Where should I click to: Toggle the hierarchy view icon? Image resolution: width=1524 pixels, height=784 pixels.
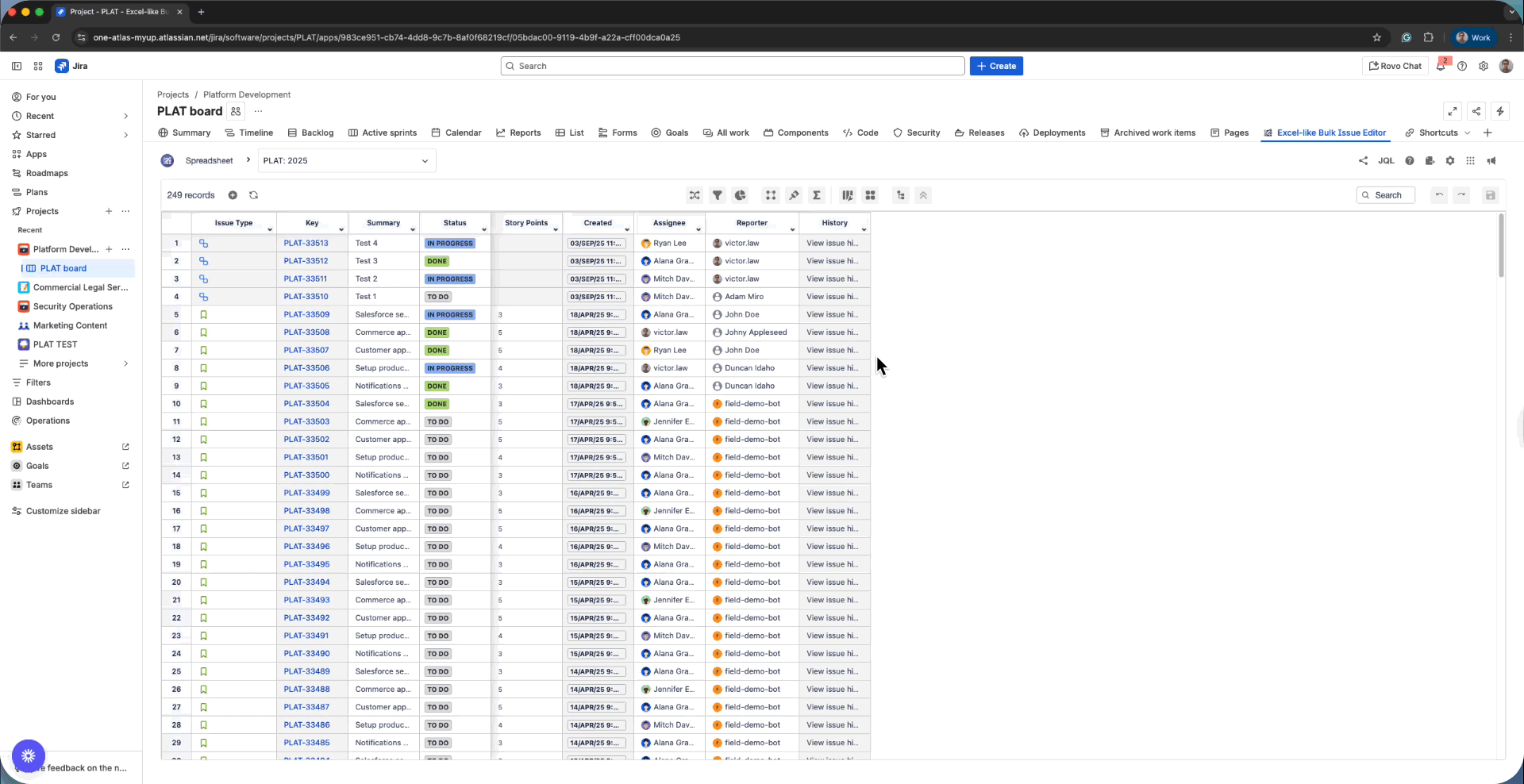(900, 195)
